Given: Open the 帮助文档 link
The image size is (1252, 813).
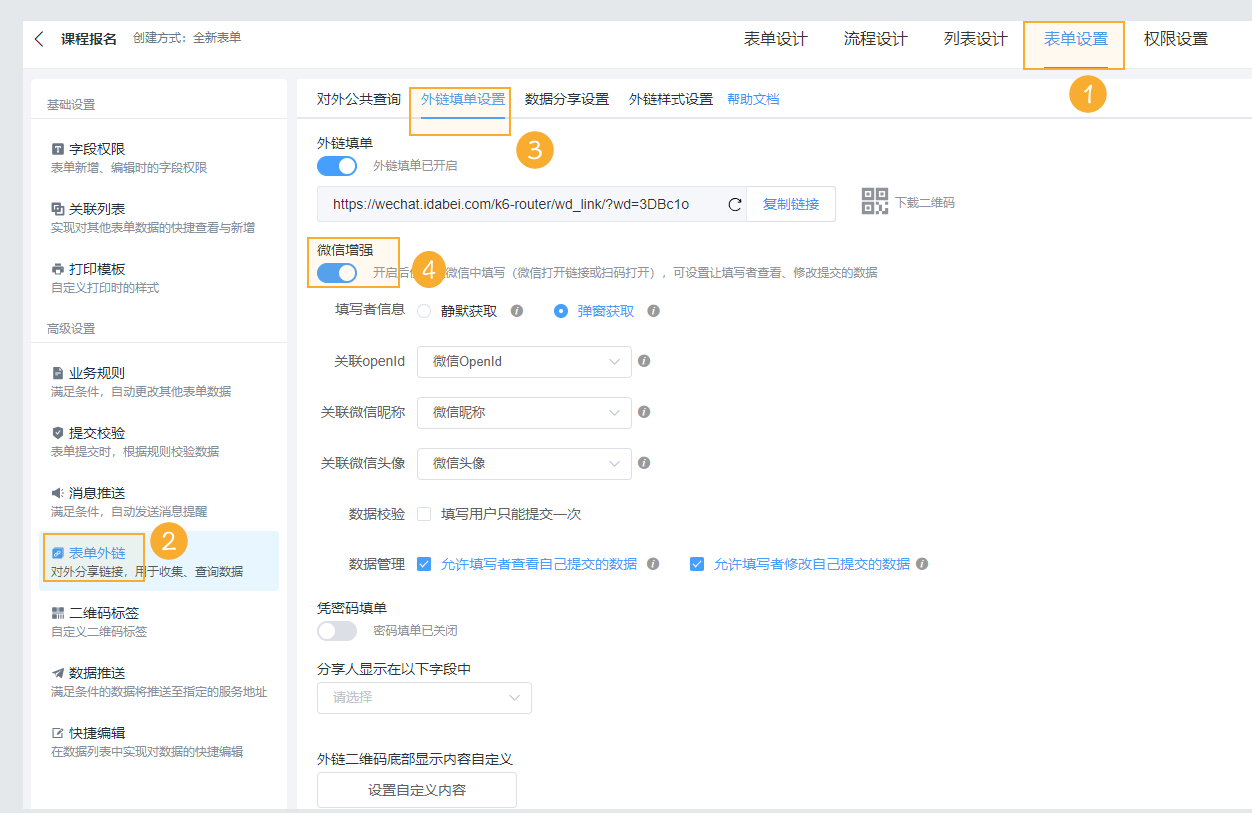Looking at the screenshot, I should click(753, 99).
